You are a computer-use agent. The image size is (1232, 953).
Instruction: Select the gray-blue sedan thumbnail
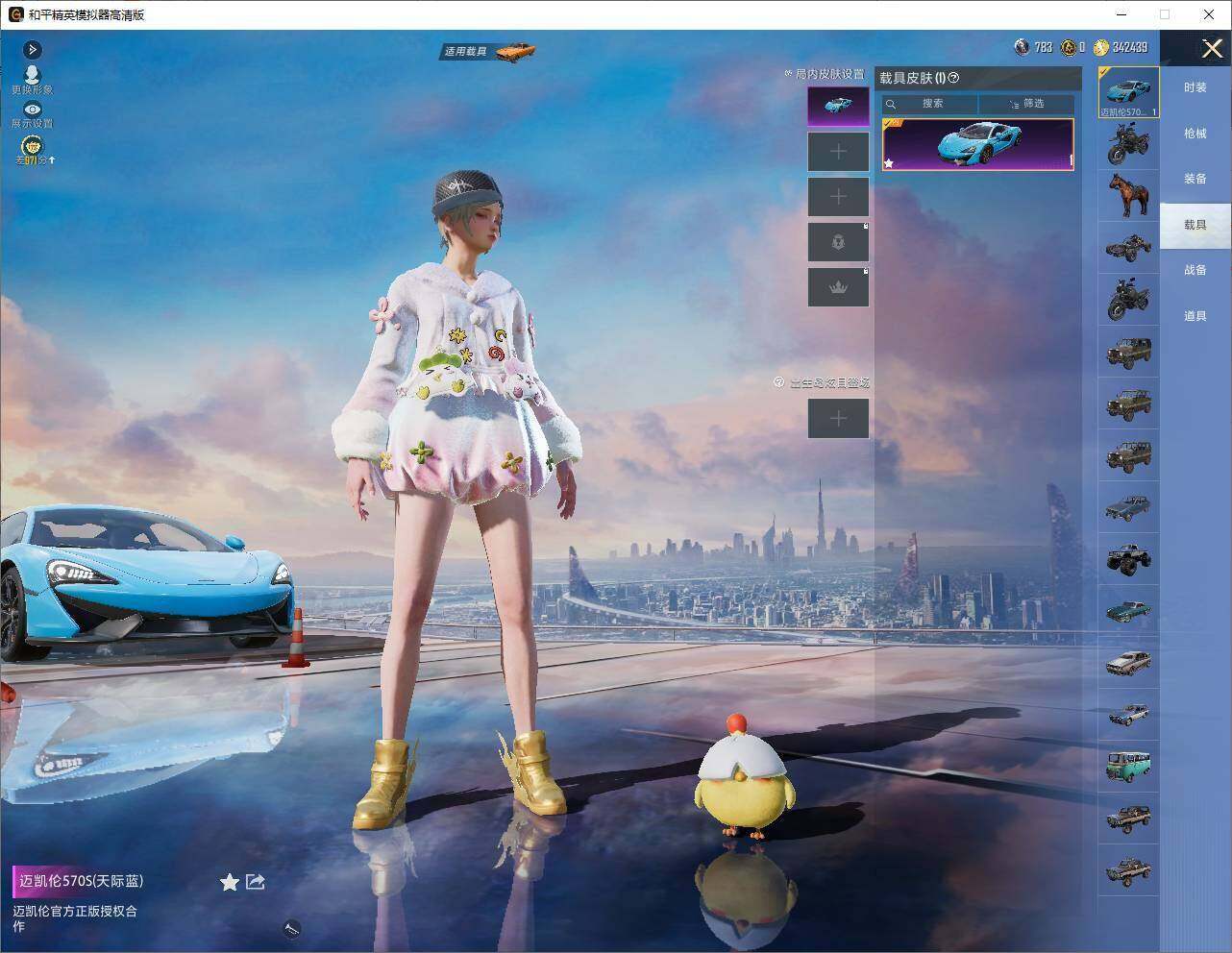[x=1128, y=506]
